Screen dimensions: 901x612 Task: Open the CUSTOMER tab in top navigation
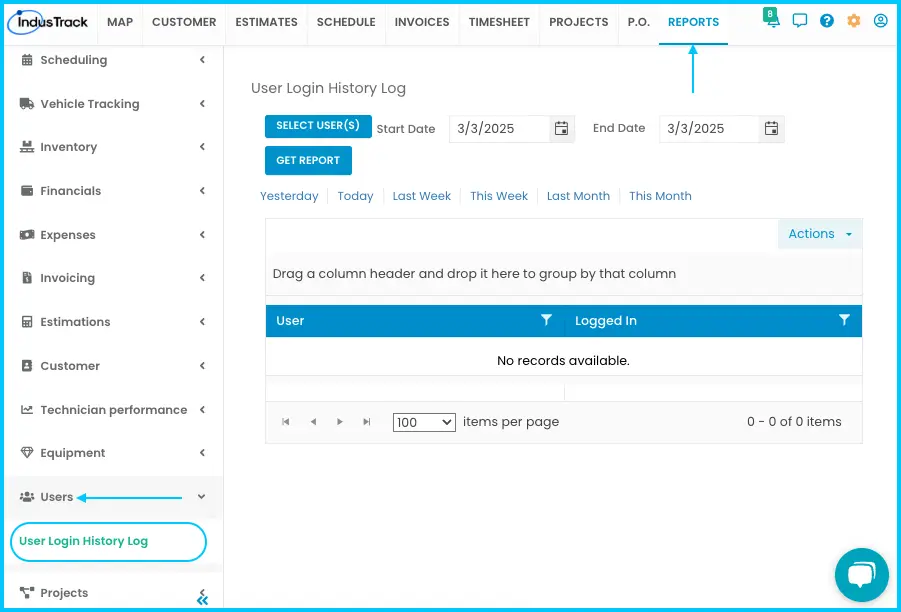(x=184, y=22)
